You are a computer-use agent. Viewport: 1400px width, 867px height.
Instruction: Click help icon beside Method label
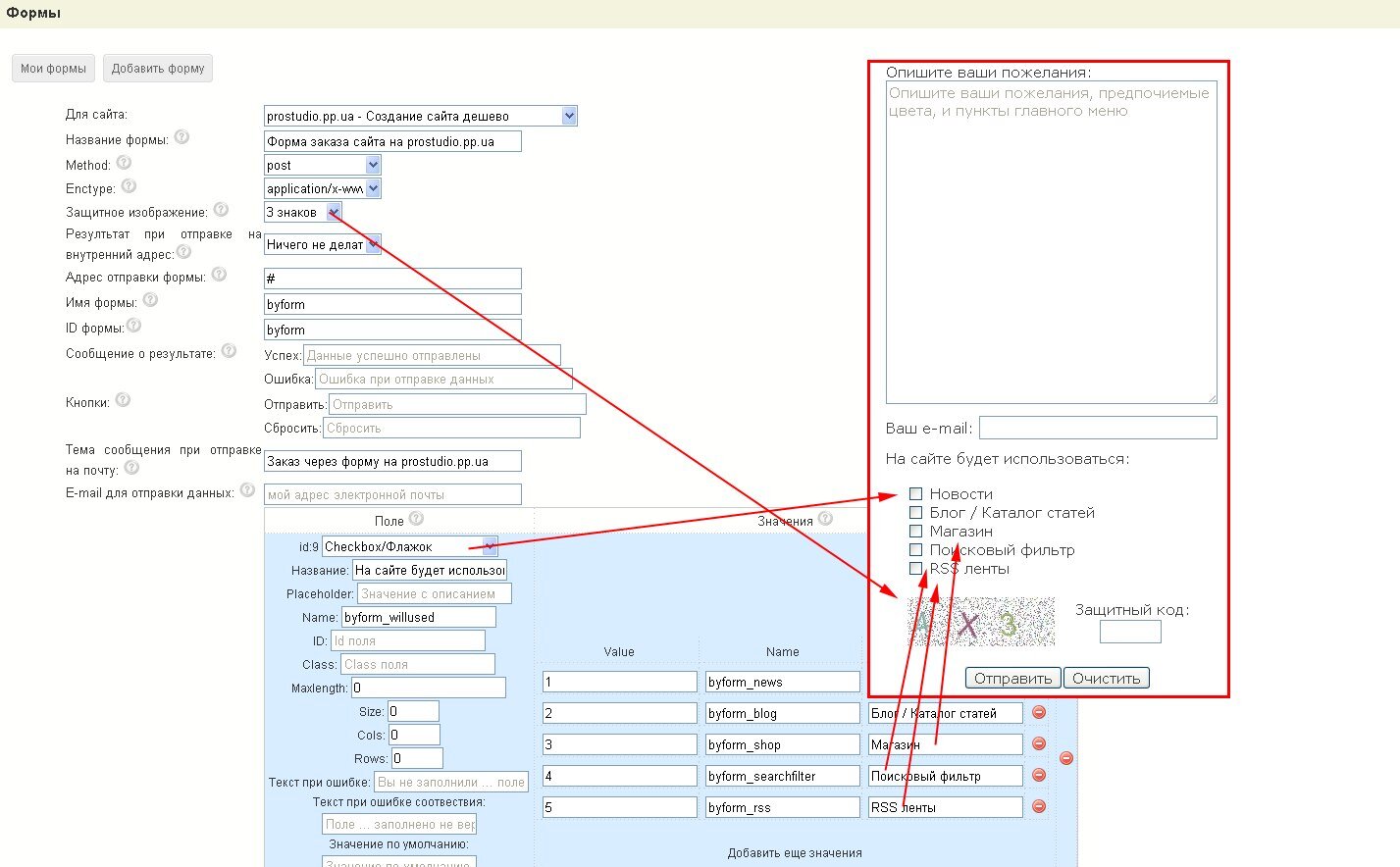(x=124, y=163)
